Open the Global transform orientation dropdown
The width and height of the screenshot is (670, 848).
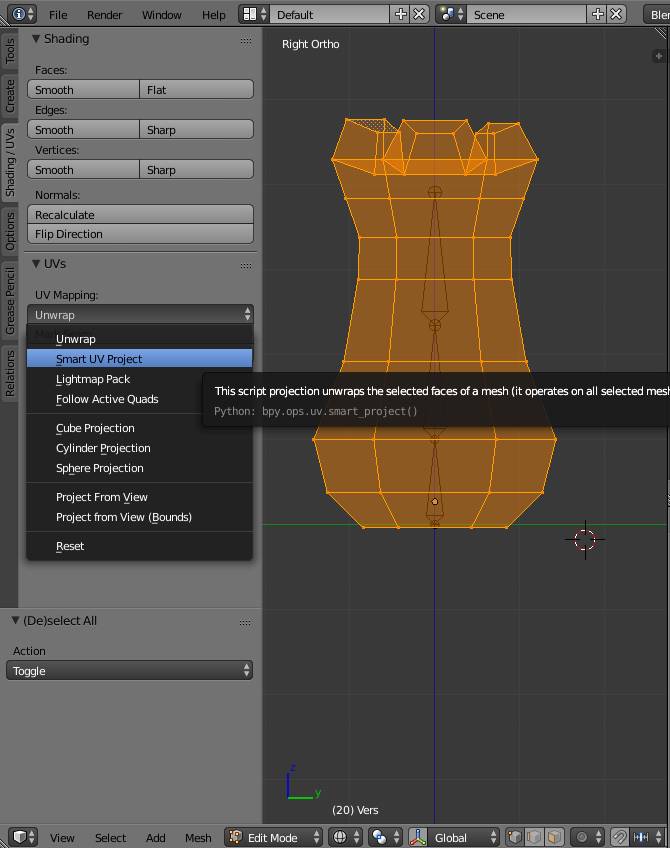pos(463,837)
